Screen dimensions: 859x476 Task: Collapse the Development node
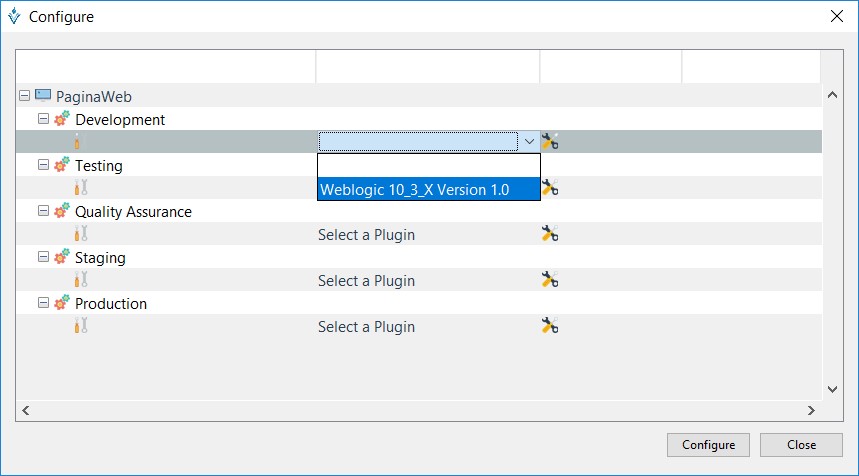point(43,119)
